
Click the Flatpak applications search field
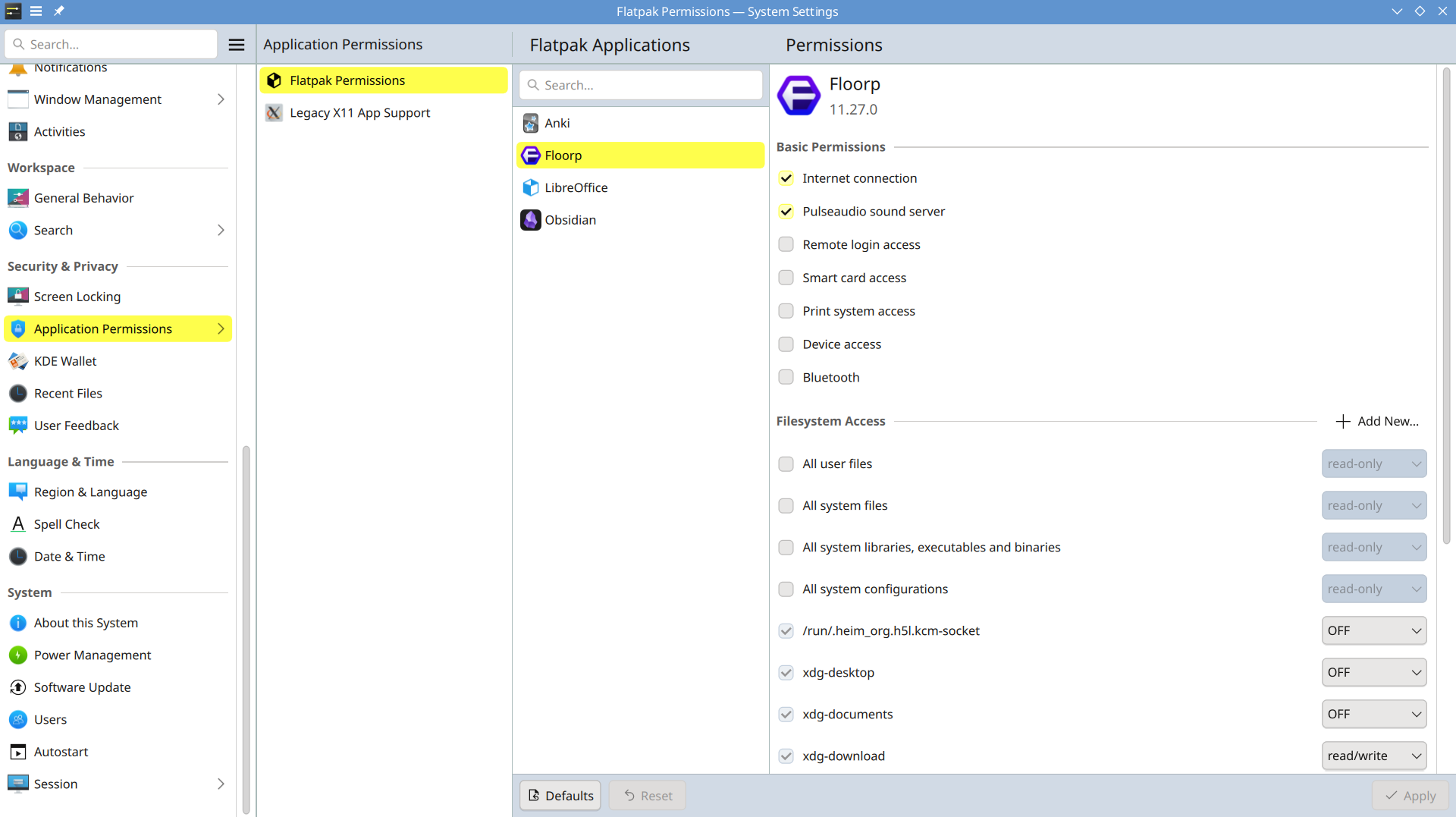tap(641, 85)
